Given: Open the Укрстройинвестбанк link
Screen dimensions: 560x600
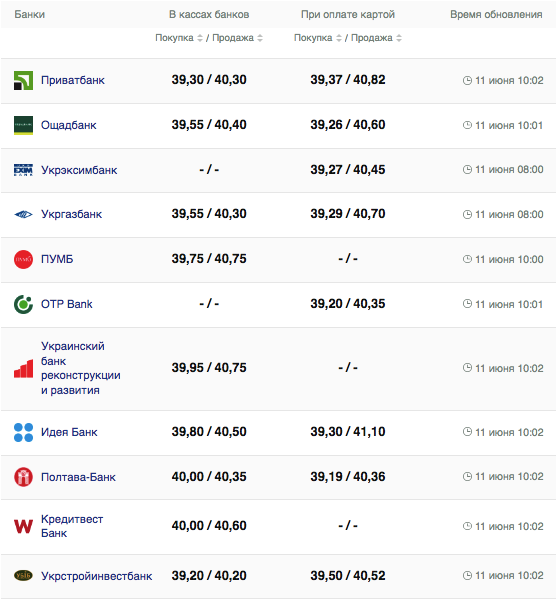Looking at the screenshot, I should [96, 576].
